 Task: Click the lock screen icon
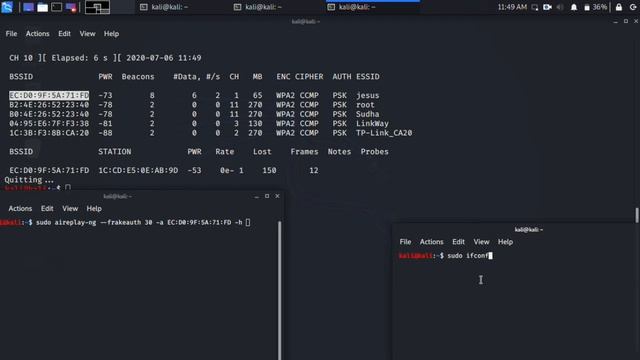619,7
